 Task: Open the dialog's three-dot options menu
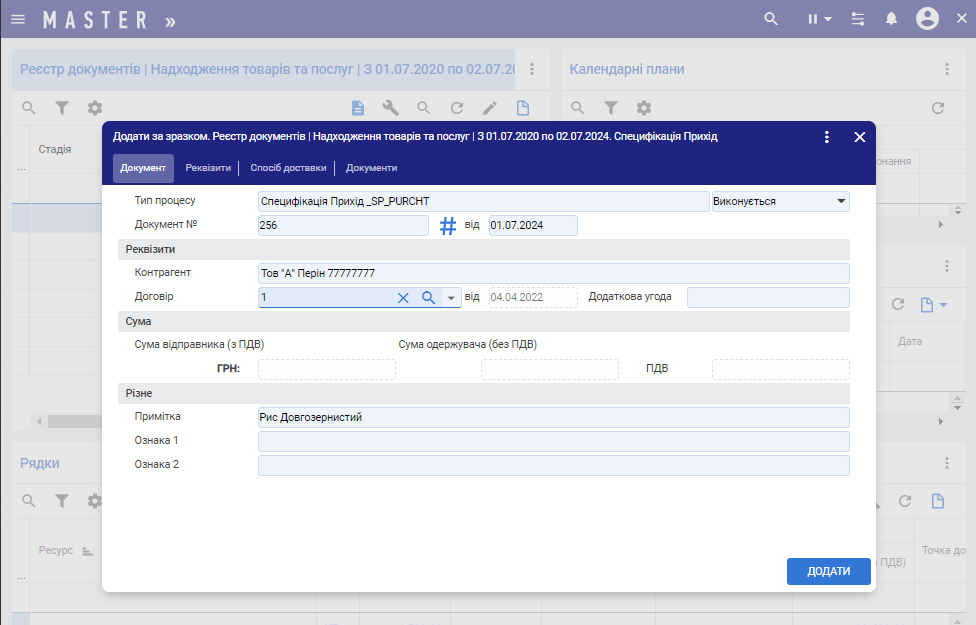(826, 137)
